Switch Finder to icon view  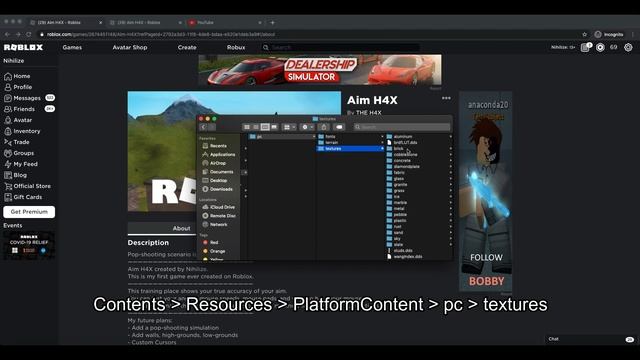click(x=247, y=127)
